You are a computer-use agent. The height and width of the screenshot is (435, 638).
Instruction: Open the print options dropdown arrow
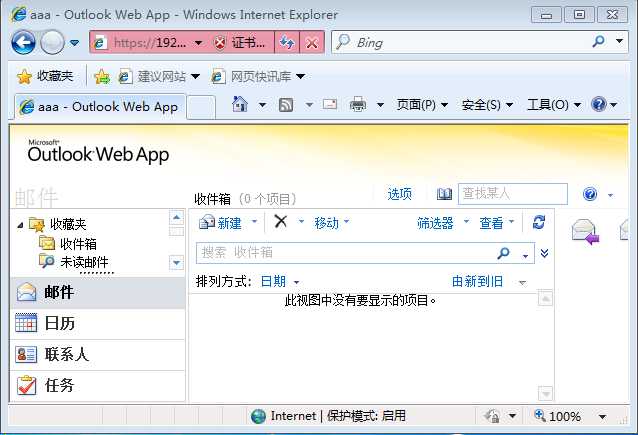tap(380, 105)
